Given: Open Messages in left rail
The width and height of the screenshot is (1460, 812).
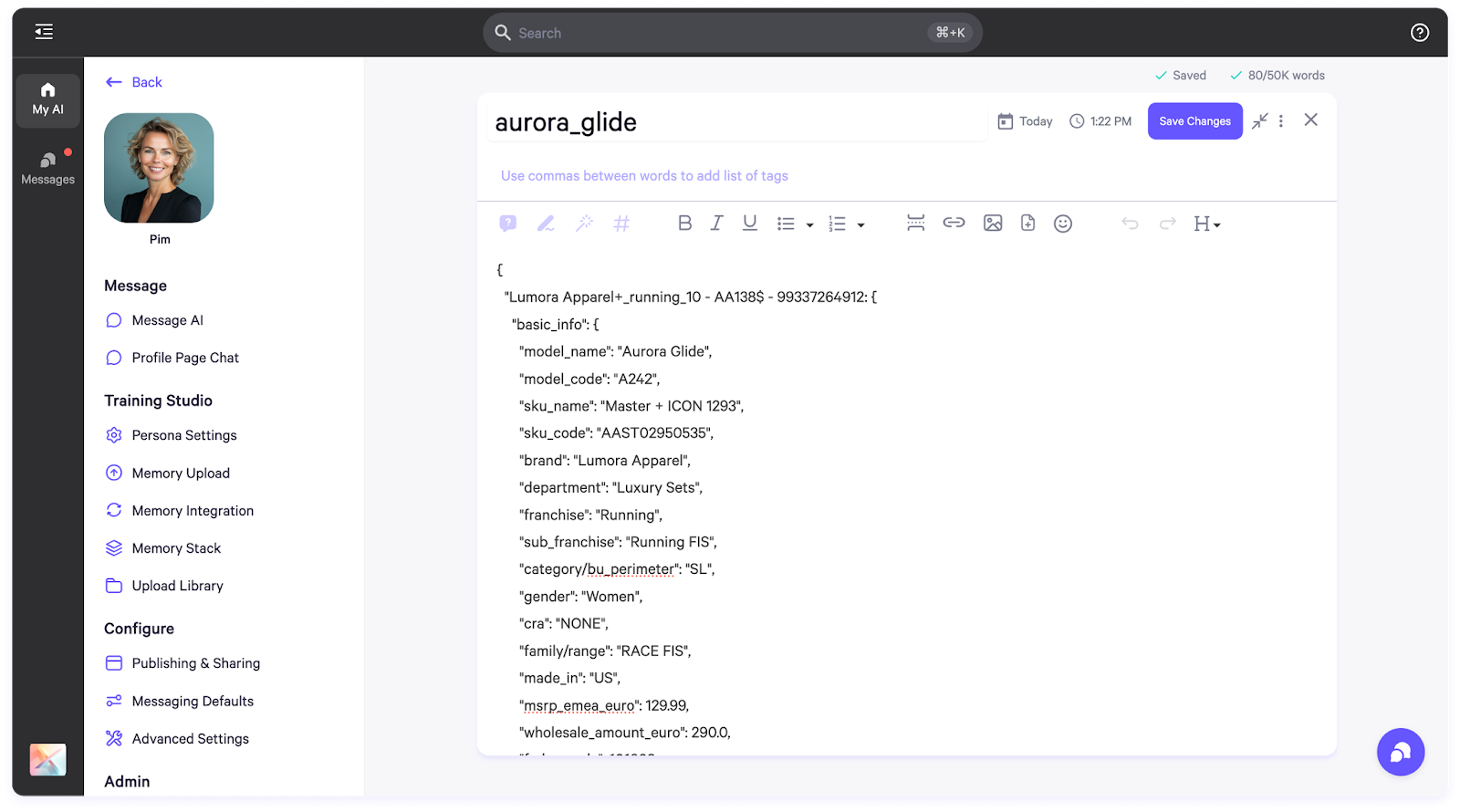Looking at the screenshot, I should click(48, 169).
